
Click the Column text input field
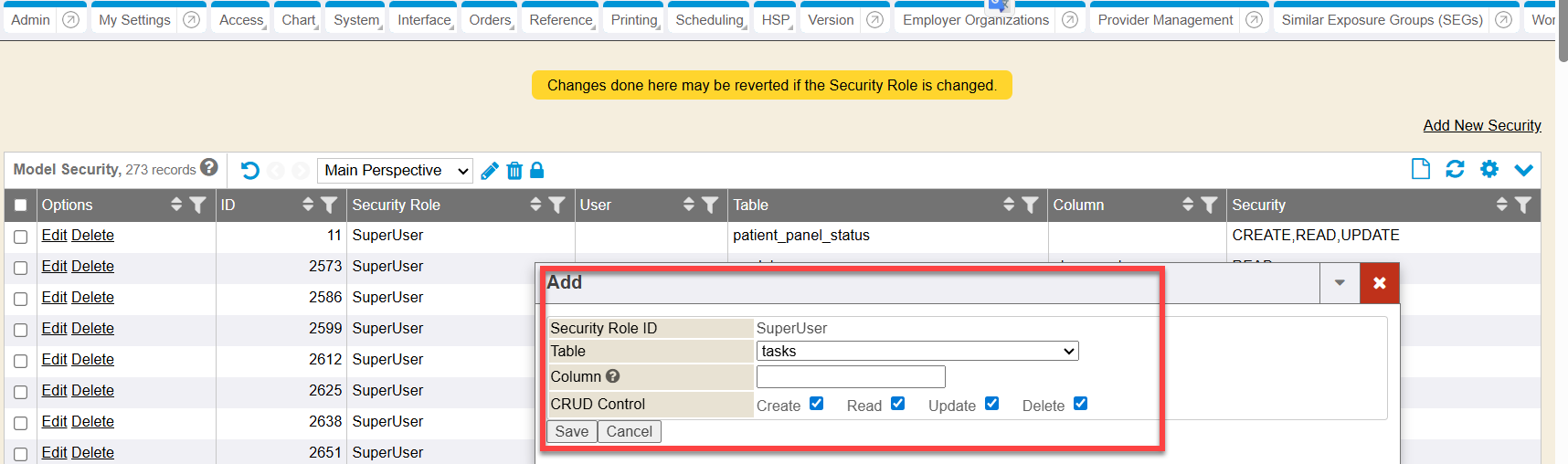click(x=851, y=377)
